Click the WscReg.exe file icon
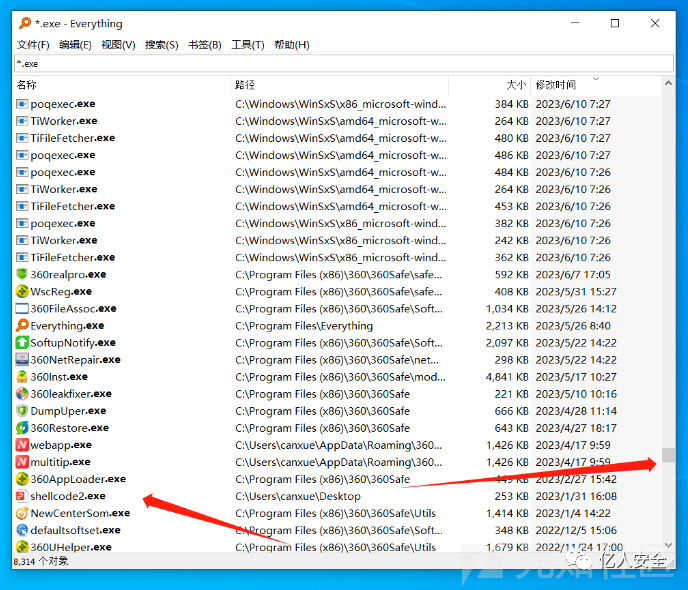This screenshot has height=590, width=688. (x=22, y=291)
